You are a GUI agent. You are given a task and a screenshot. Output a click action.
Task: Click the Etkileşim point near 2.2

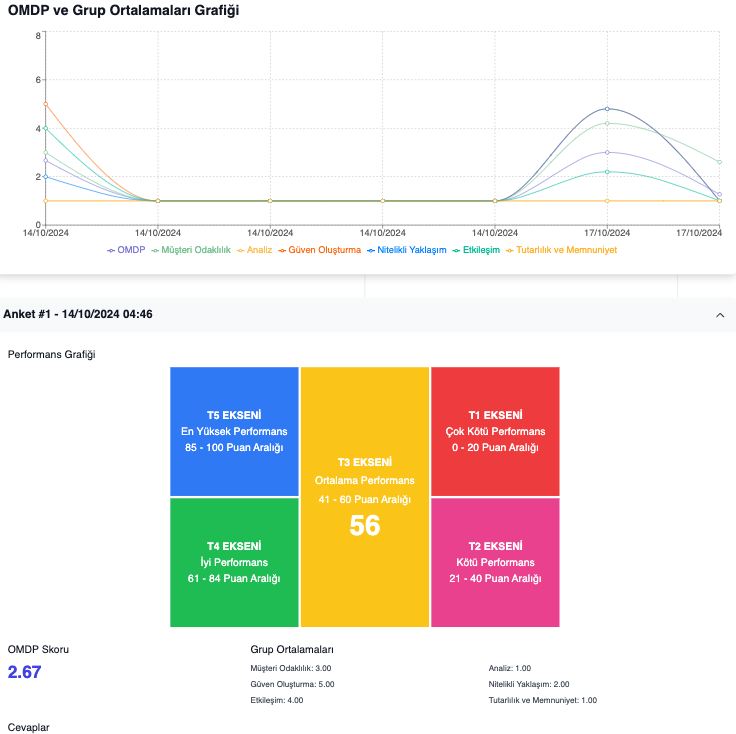coord(607,172)
